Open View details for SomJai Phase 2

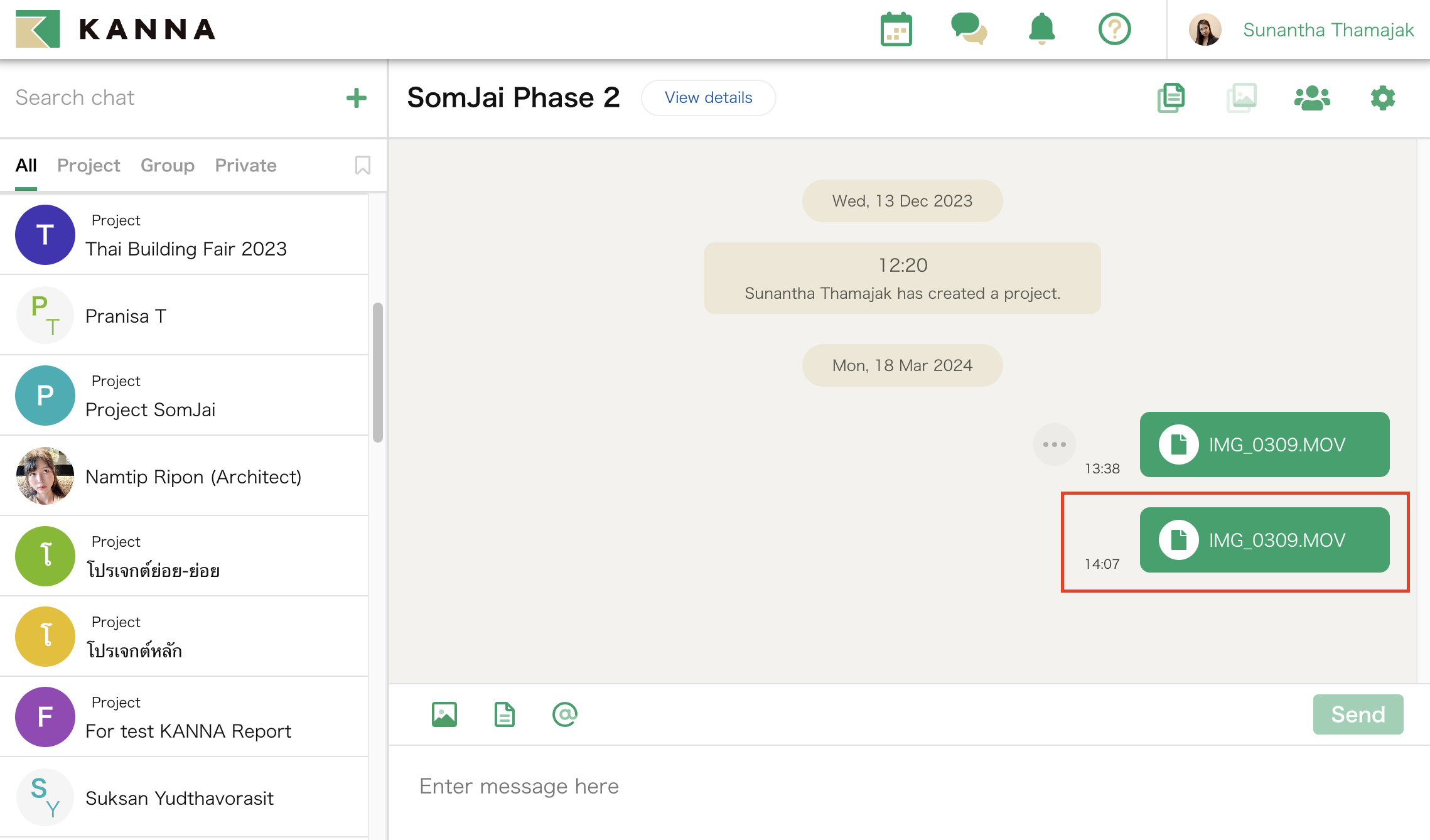tap(708, 97)
